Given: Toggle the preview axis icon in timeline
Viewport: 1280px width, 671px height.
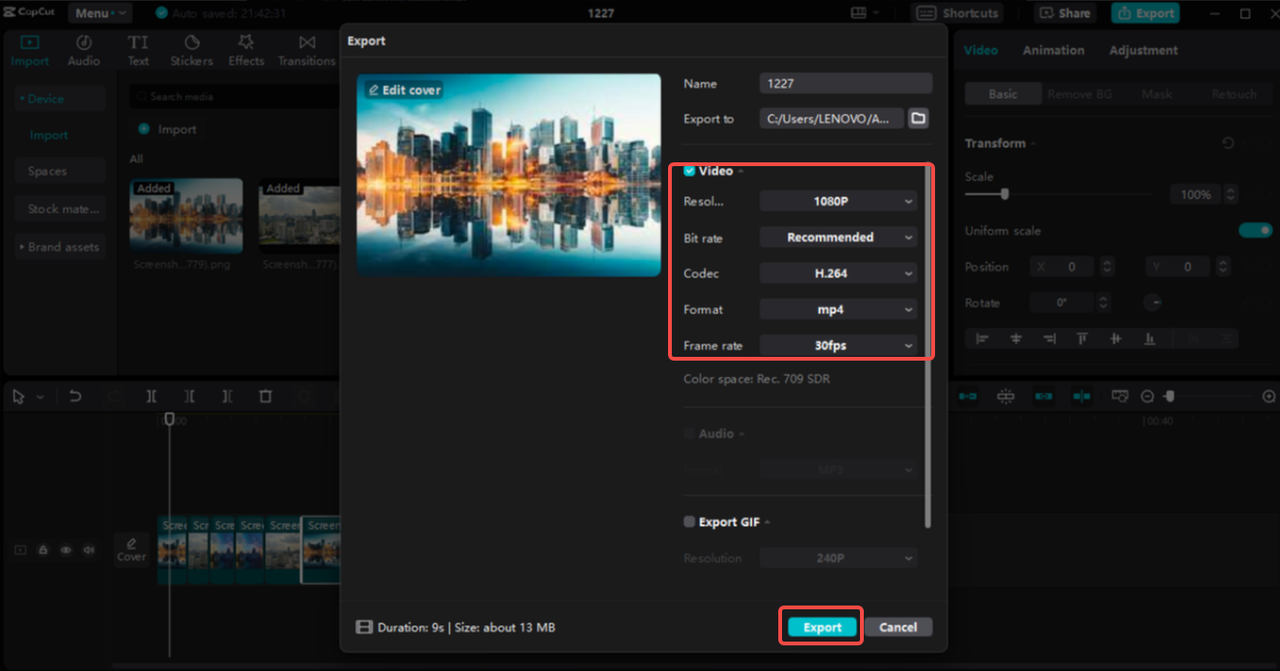Looking at the screenshot, I should (1082, 397).
